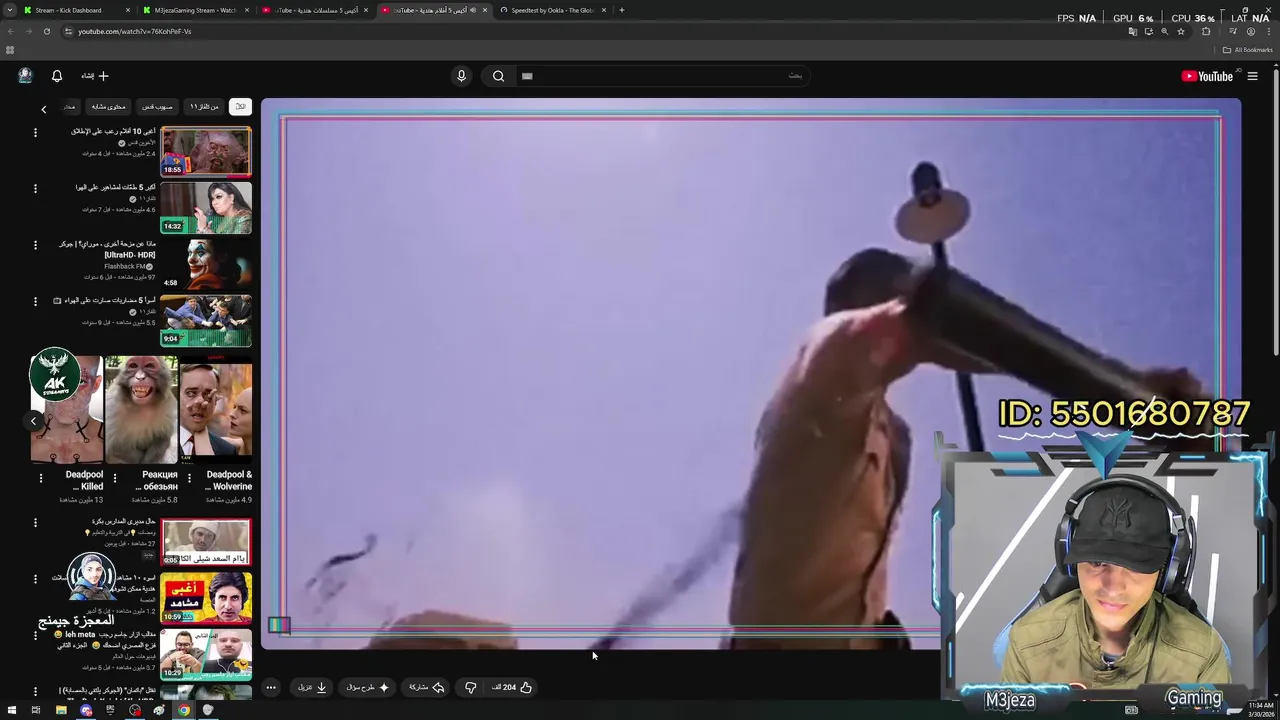Image resolution: width=1280 pixels, height=720 pixels.
Task: Click the voice search microphone icon
Action: click(461, 76)
